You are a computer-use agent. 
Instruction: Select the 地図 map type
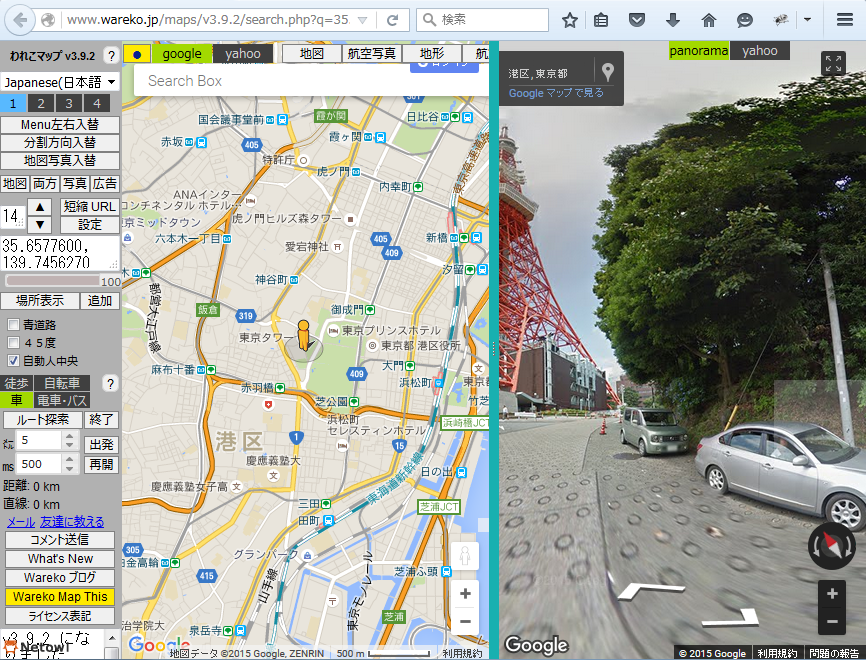[312, 54]
